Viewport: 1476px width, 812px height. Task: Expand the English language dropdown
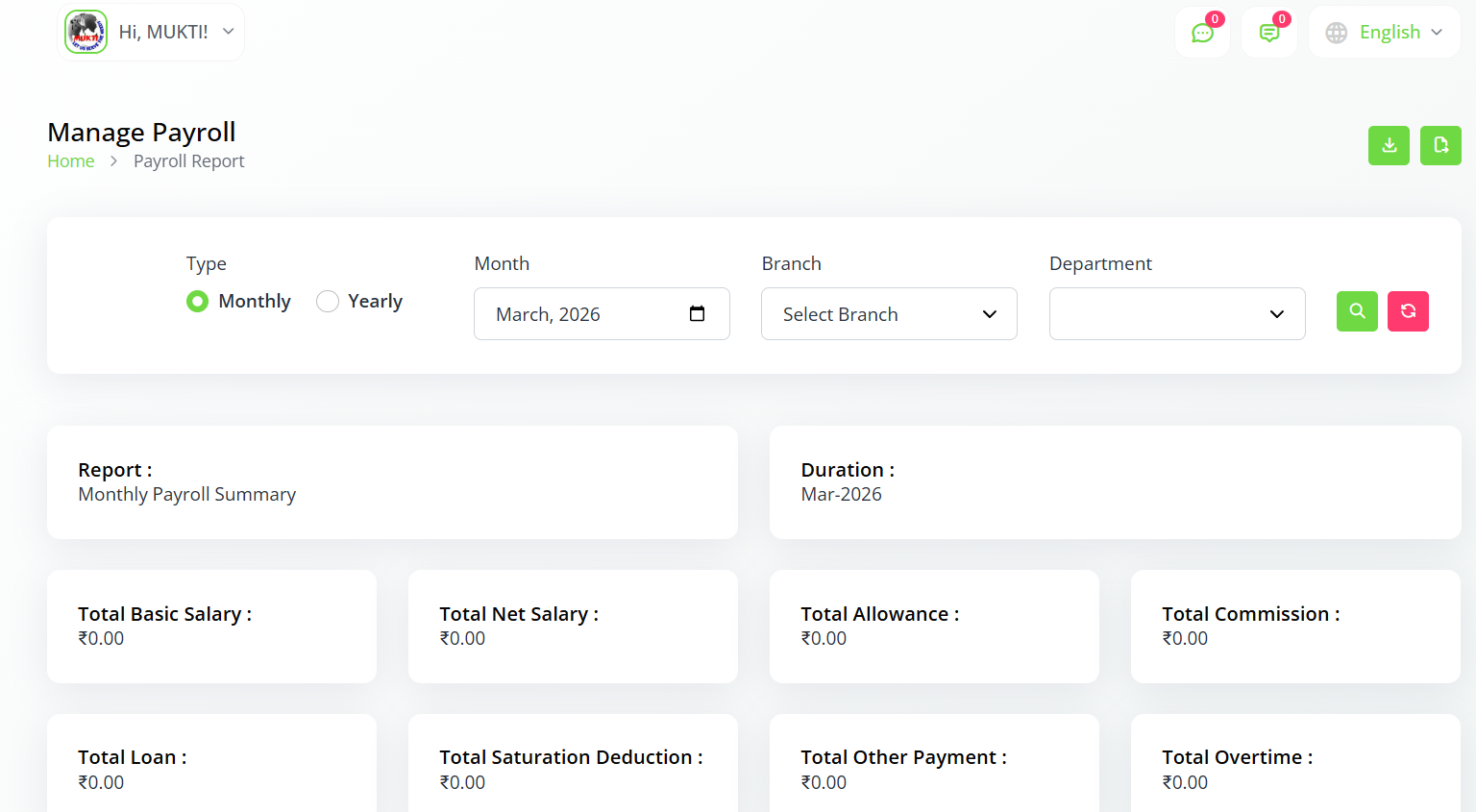(1400, 33)
